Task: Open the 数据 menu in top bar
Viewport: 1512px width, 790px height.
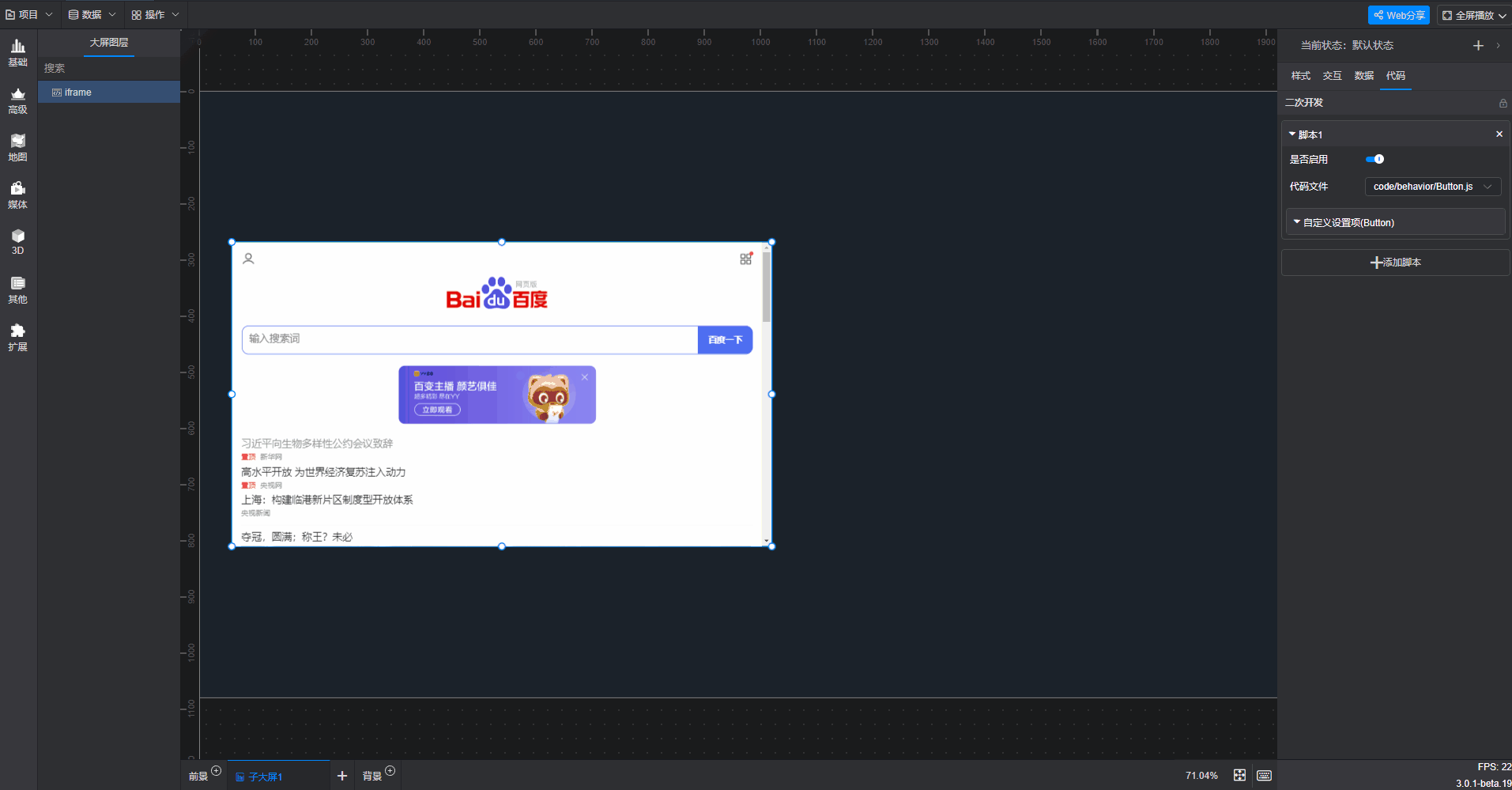Action: point(92,14)
